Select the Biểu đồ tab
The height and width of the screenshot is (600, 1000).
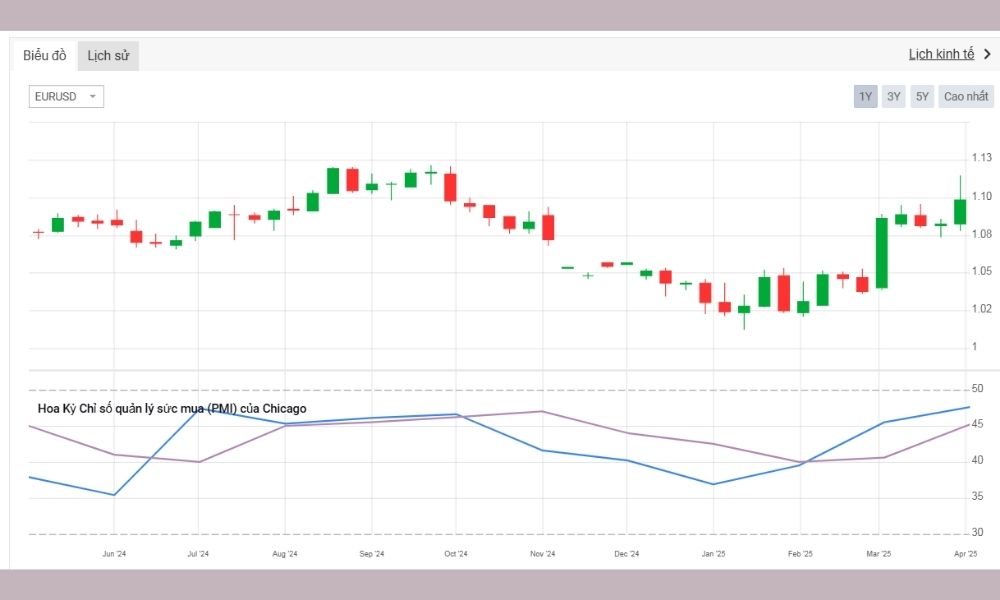coord(44,55)
